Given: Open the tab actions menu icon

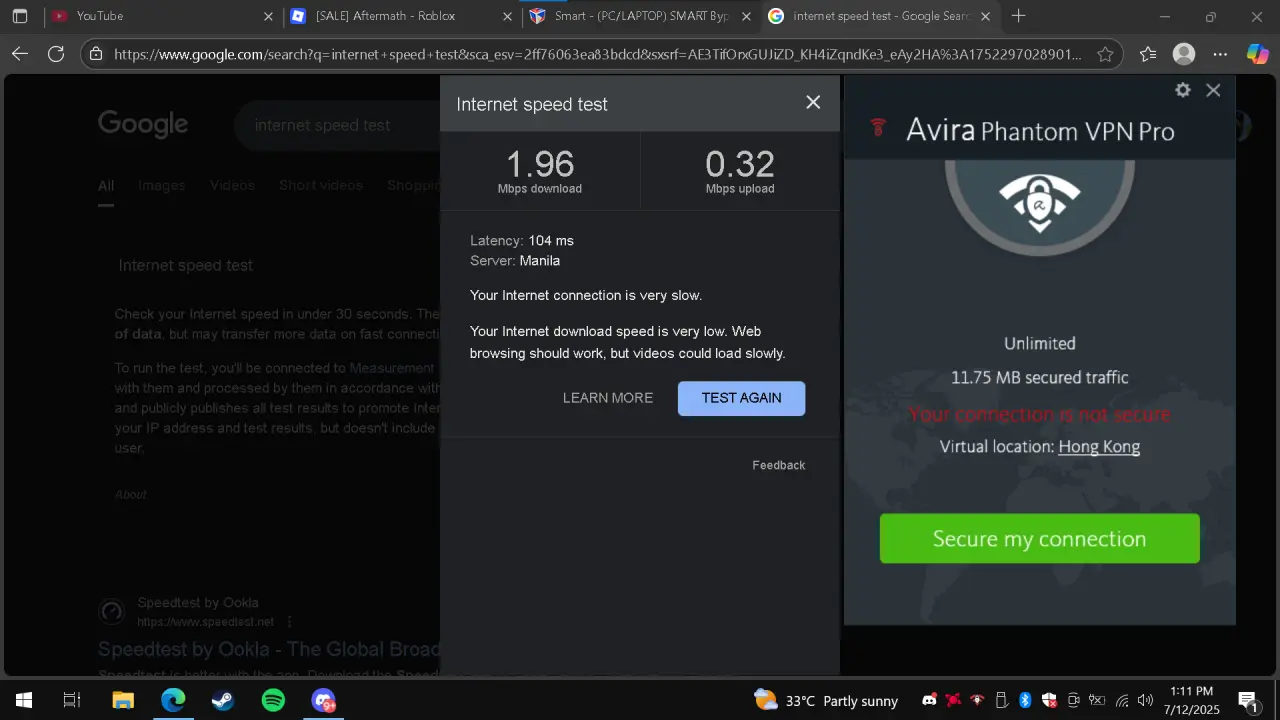Looking at the screenshot, I should coord(20,17).
